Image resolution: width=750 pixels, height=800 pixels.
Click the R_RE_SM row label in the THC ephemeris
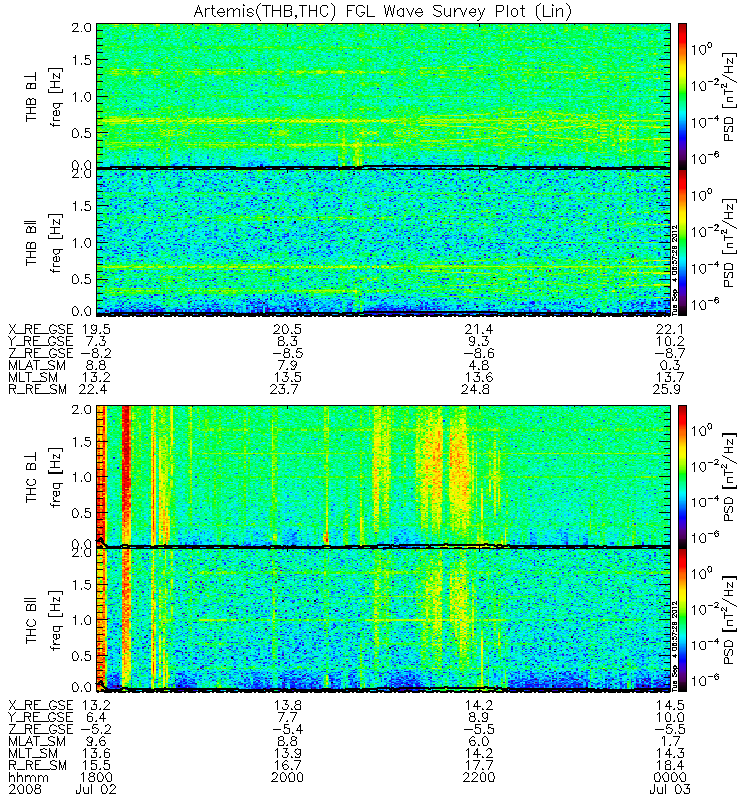(x=38, y=765)
